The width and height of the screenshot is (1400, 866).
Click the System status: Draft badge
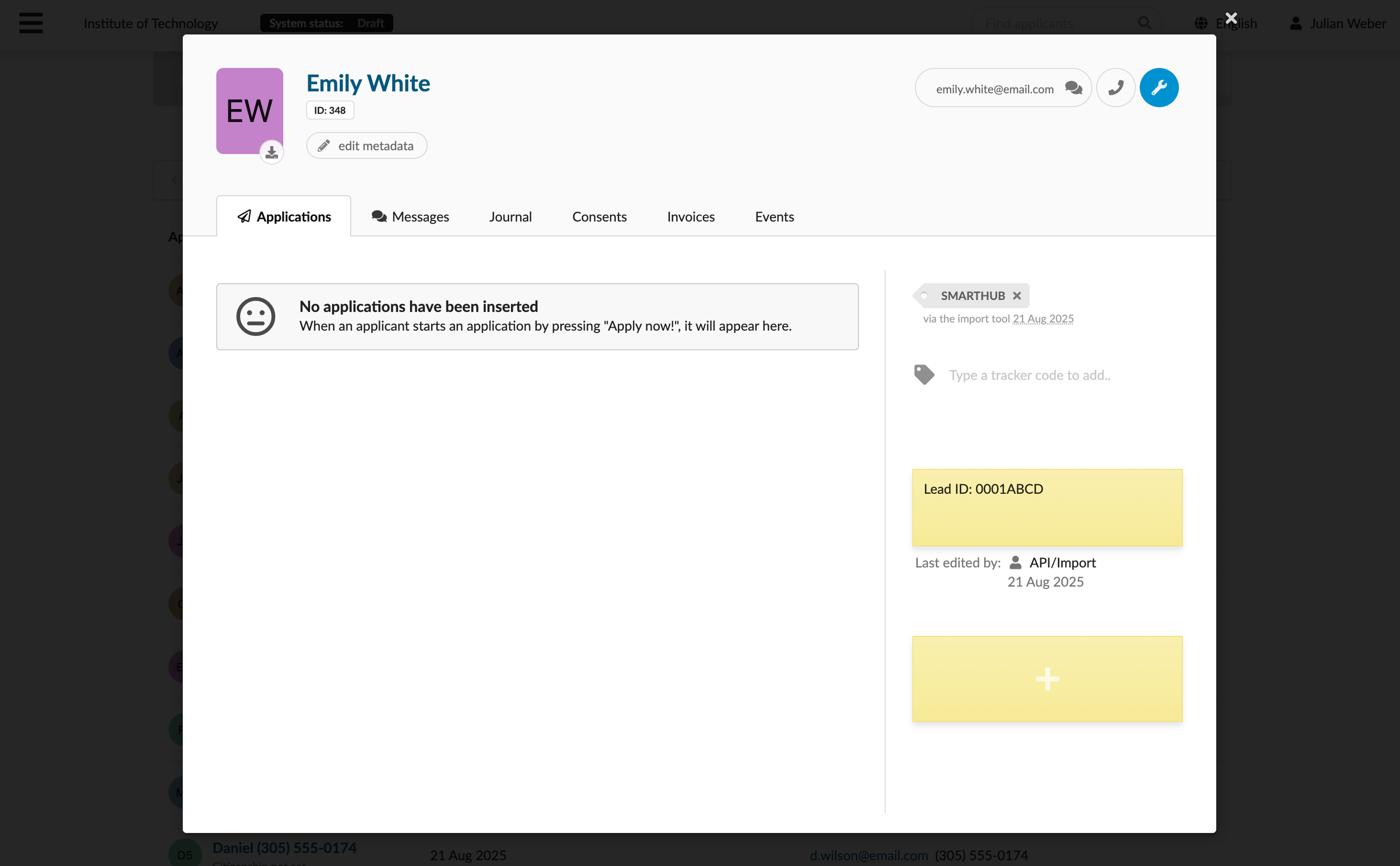pos(326,23)
